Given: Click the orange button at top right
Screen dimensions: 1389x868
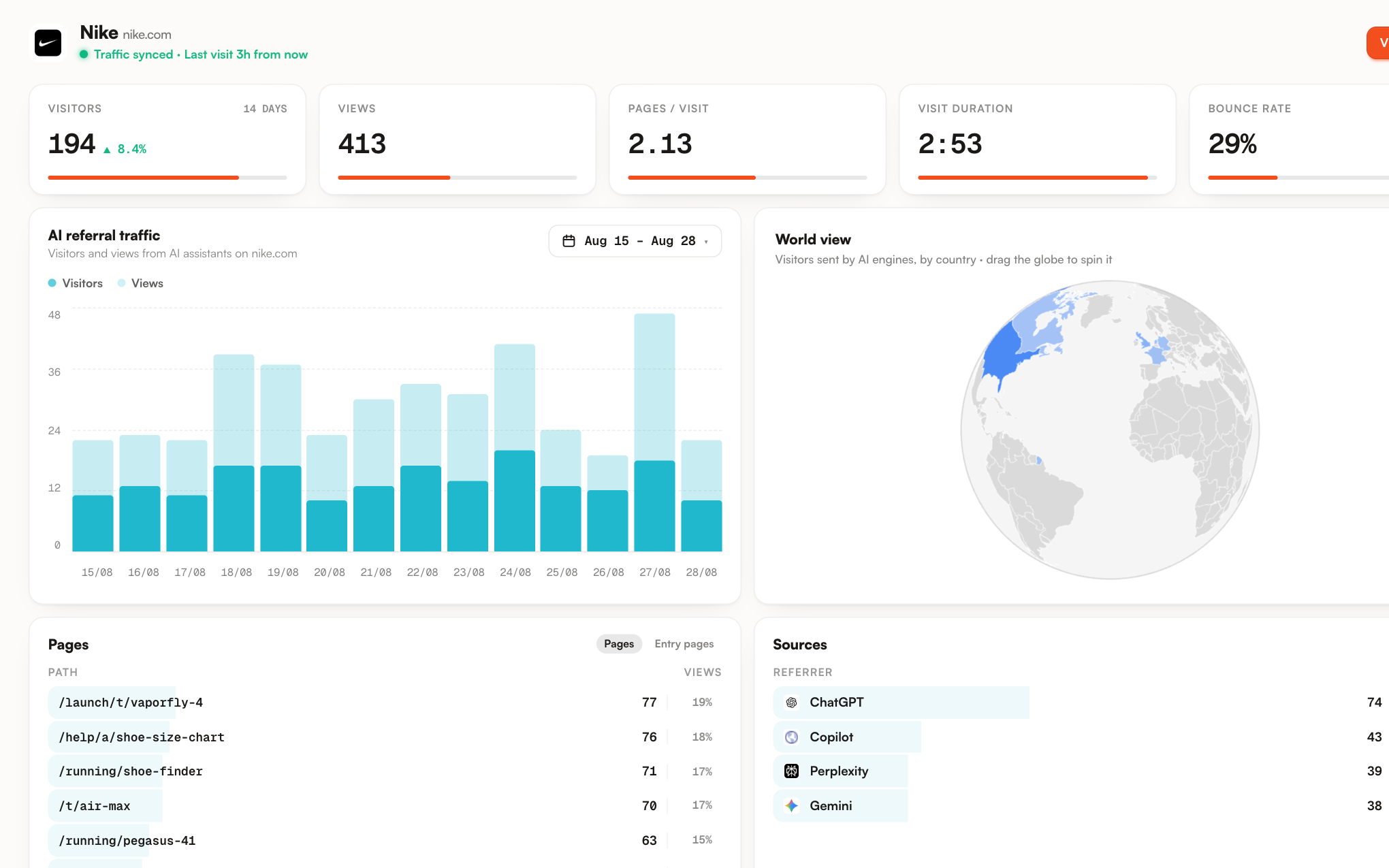Looking at the screenshot, I should [x=1378, y=43].
